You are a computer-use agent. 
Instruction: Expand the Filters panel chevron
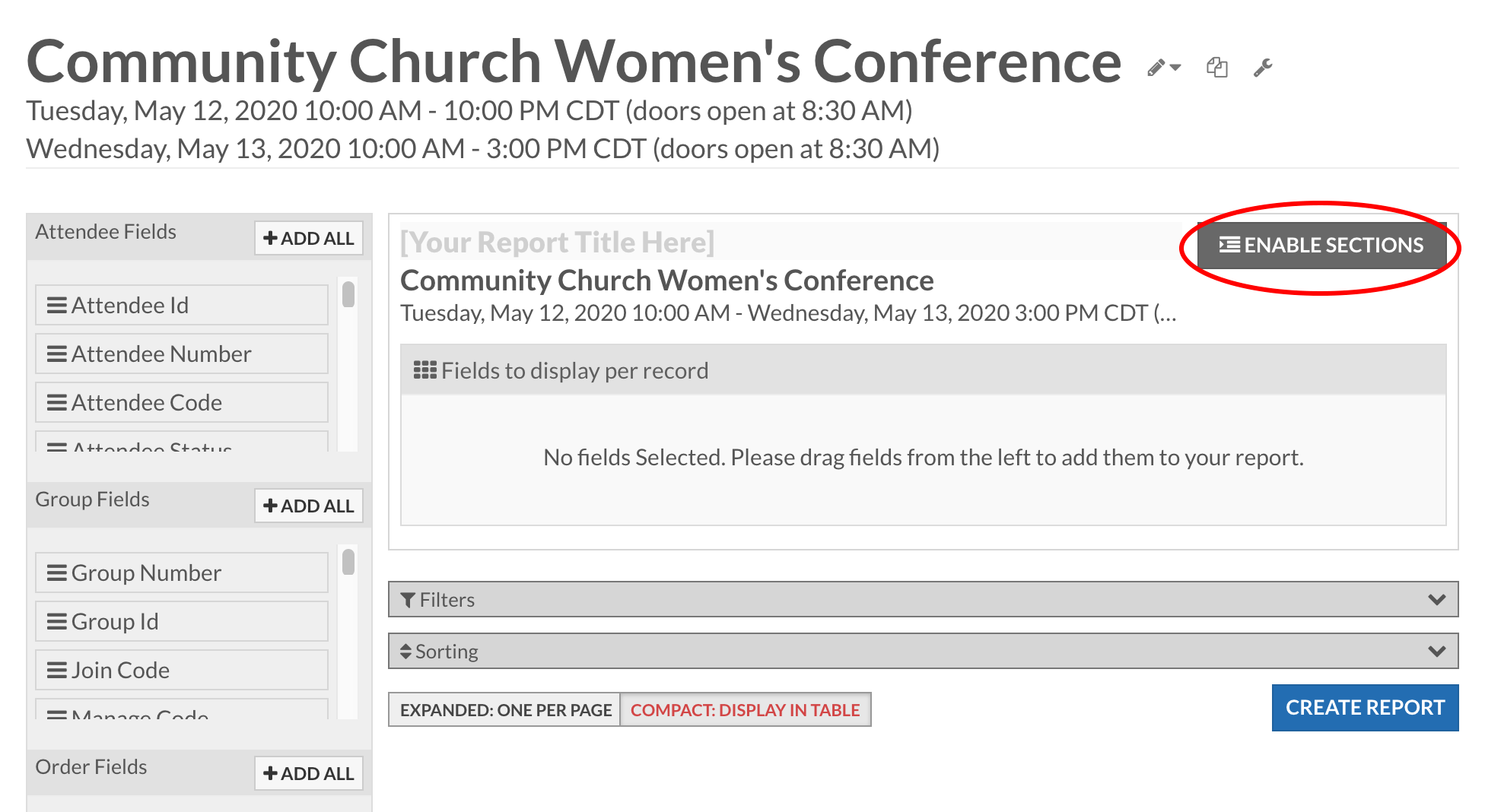pos(1436,600)
